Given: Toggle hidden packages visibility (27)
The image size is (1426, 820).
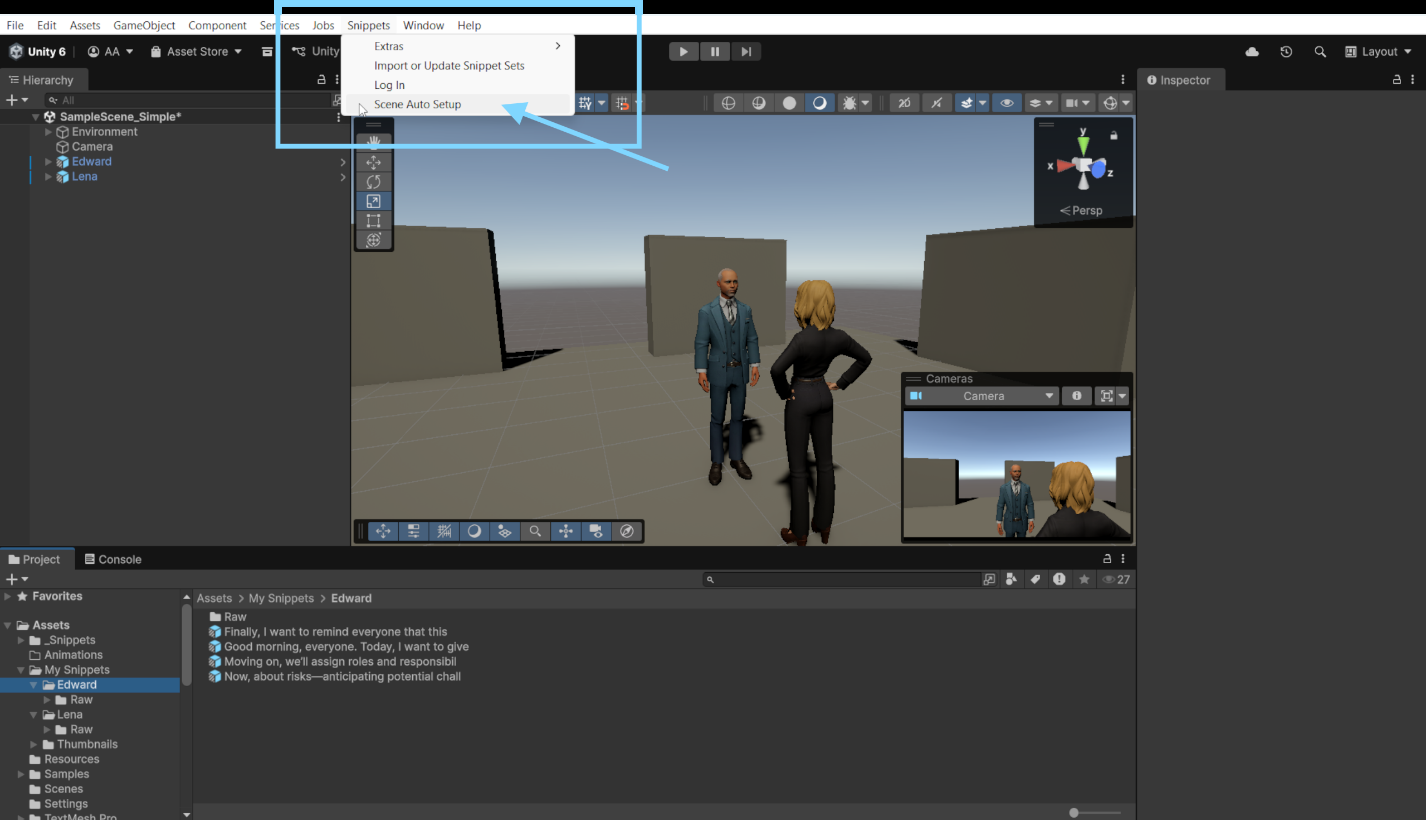Looking at the screenshot, I should 1116,579.
